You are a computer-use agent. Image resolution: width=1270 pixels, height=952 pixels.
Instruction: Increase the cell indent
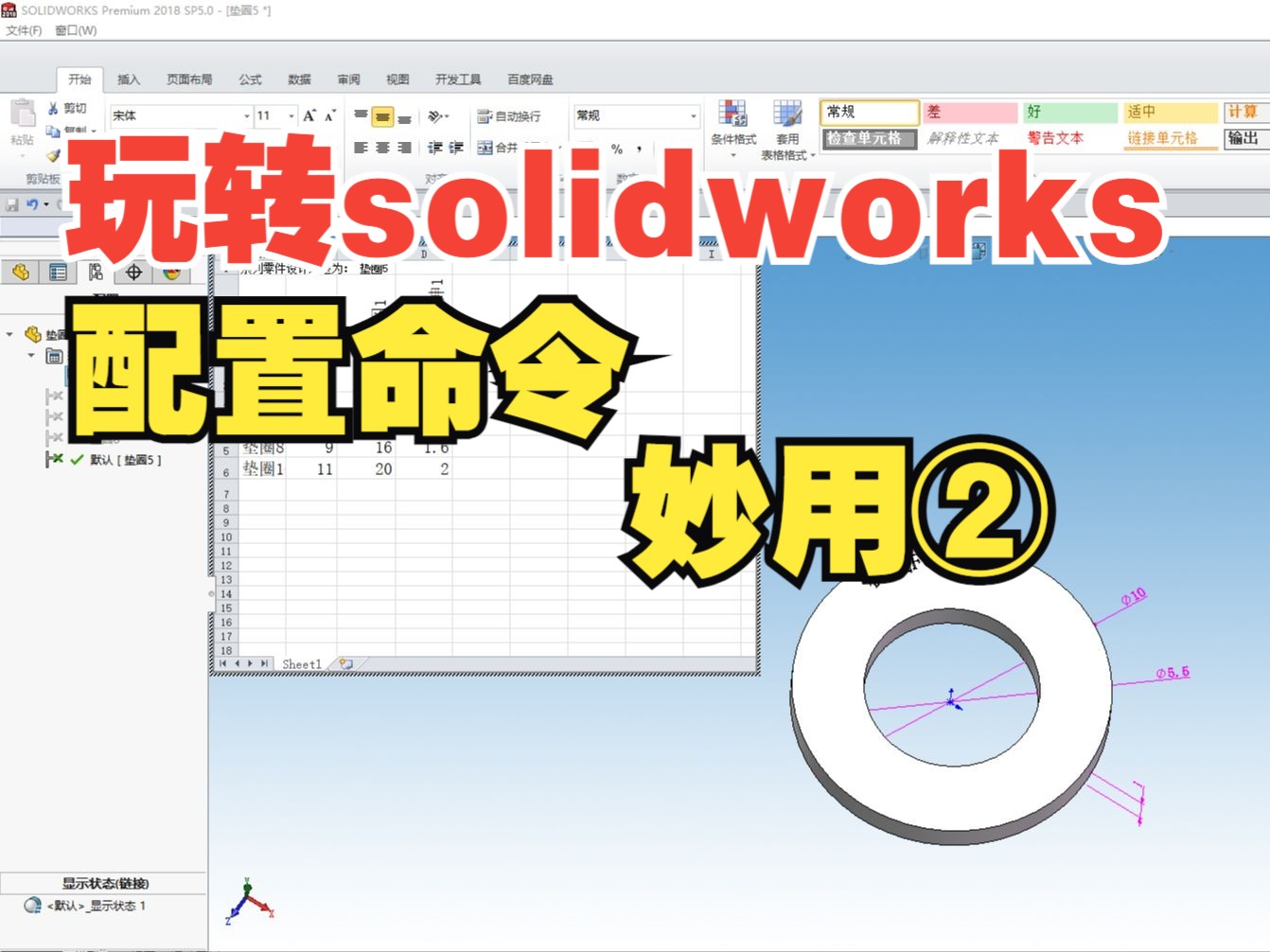coord(456,148)
